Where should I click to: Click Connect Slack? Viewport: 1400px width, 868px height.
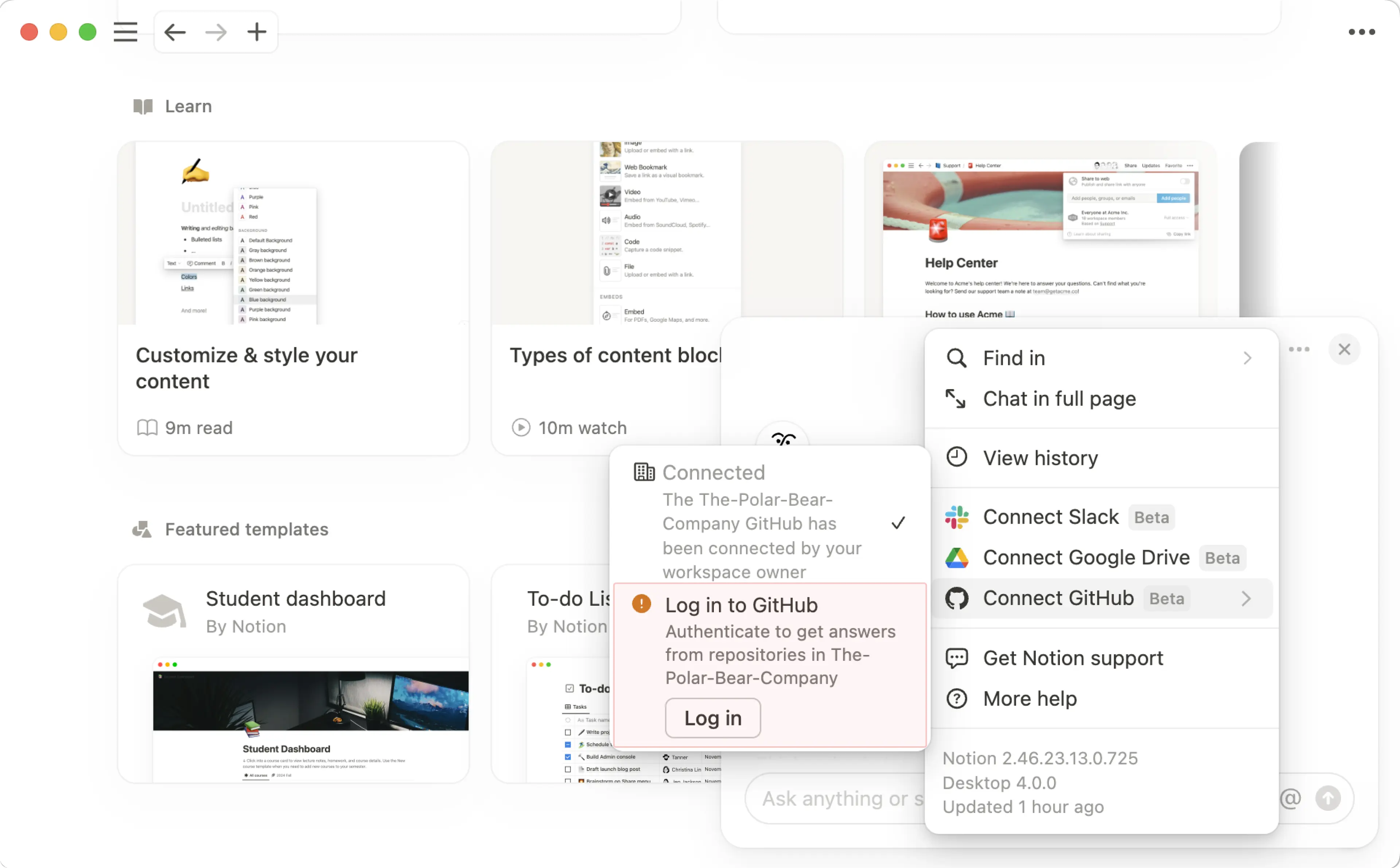point(1051,516)
